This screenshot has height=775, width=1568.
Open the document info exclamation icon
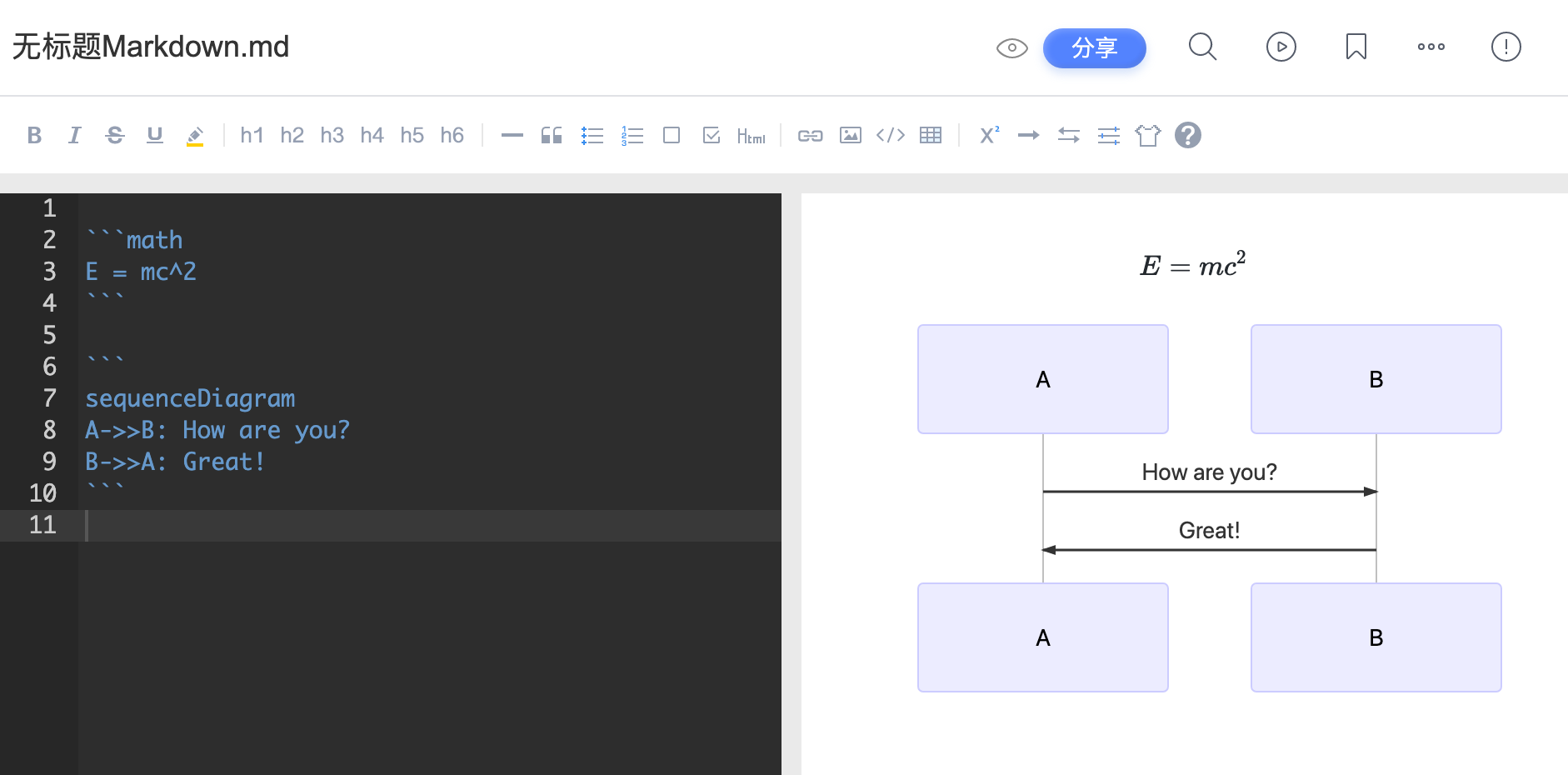pos(1506,47)
